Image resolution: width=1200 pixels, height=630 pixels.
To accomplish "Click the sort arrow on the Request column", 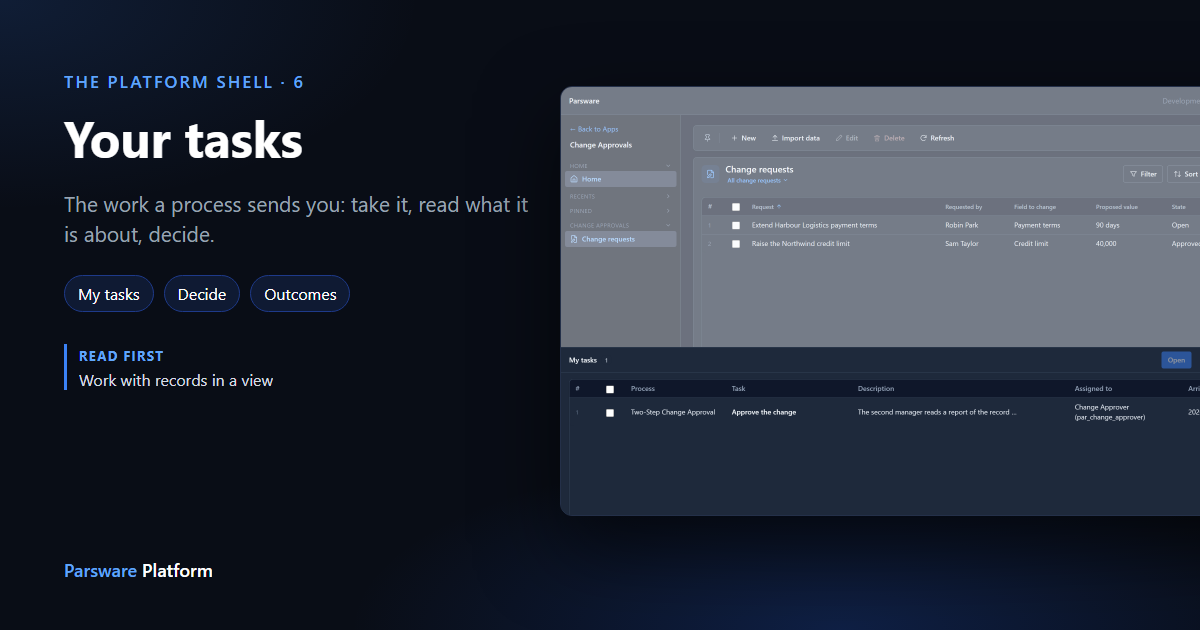I will point(779,206).
